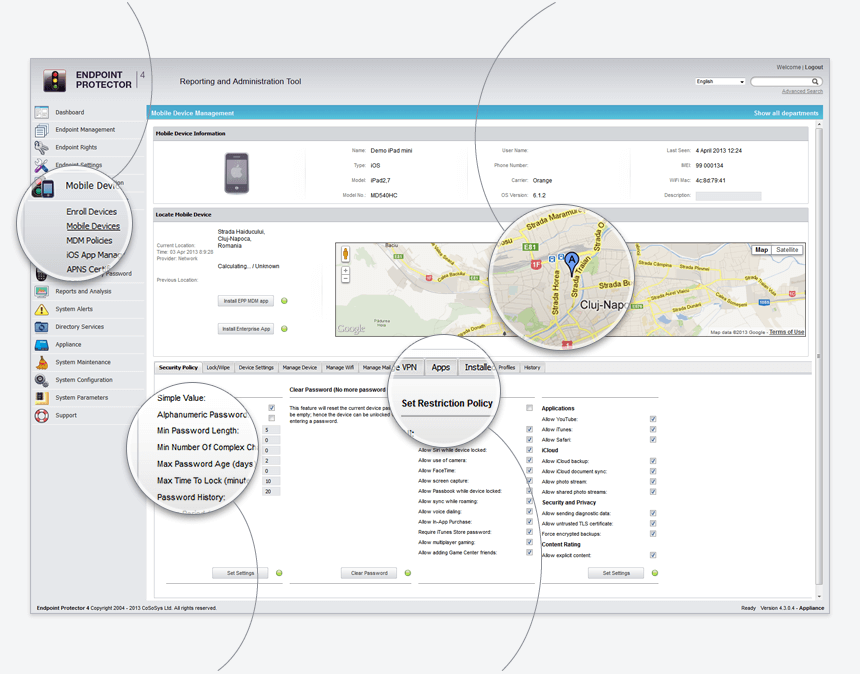The width and height of the screenshot is (860, 674).
Task: Click the Endpoint Protector traffic light logo
Action: tap(55, 80)
